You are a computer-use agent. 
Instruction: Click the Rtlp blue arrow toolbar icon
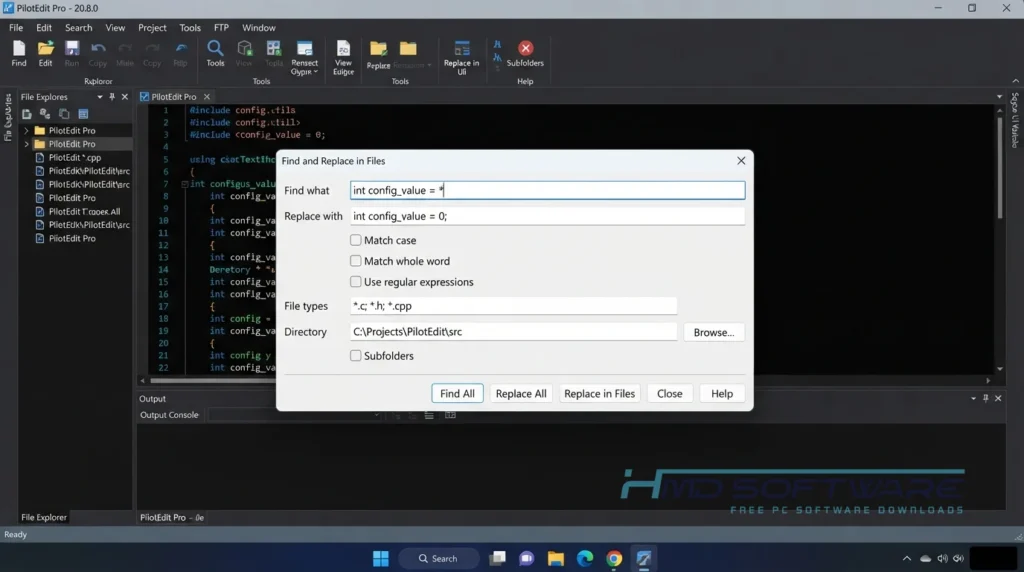click(180, 49)
